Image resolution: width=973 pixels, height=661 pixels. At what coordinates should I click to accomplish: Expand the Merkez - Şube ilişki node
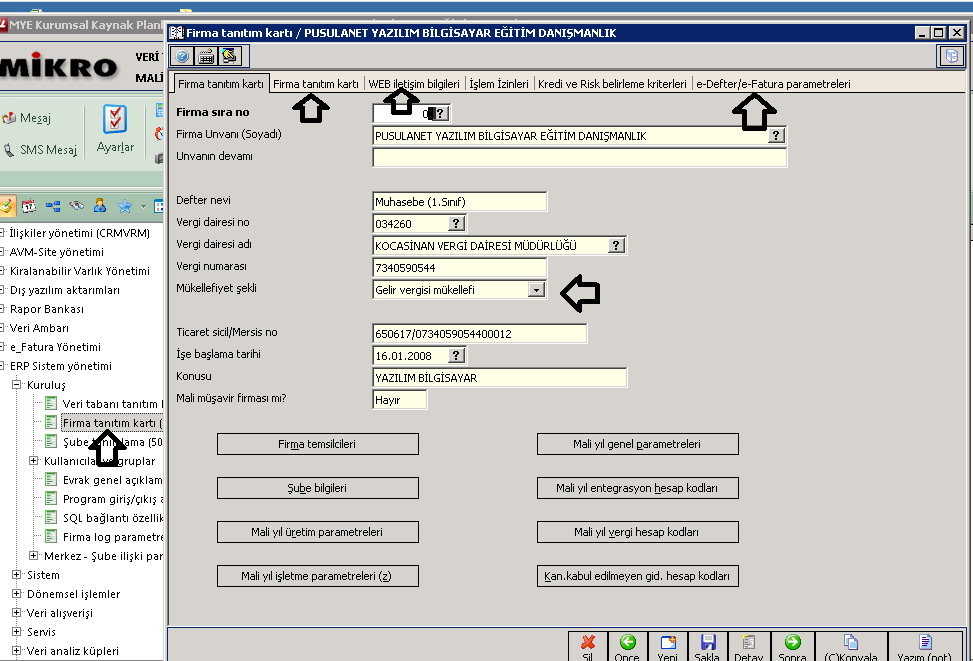click(34, 555)
